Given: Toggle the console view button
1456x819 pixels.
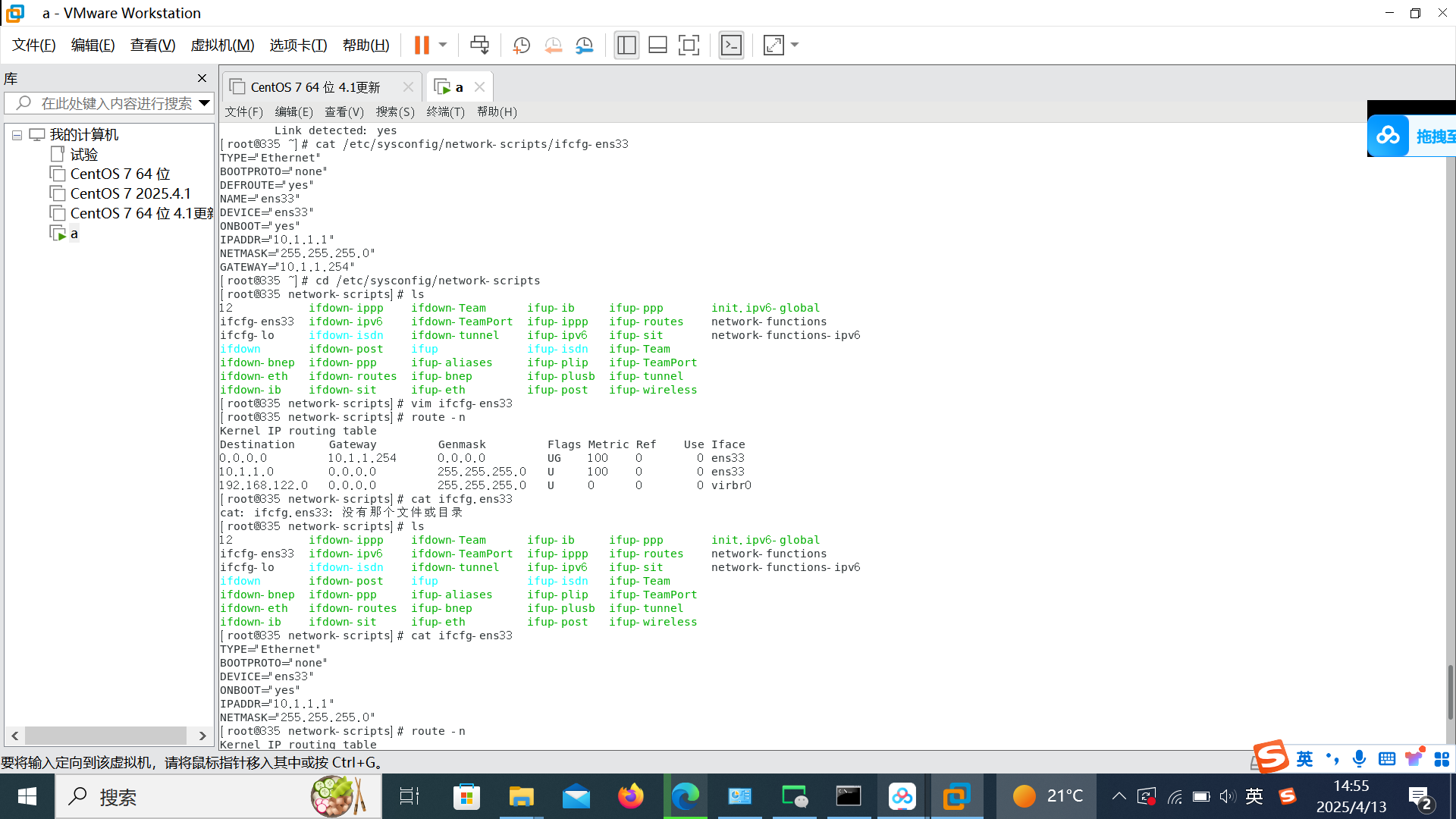Looking at the screenshot, I should click(x=731, y=45).
